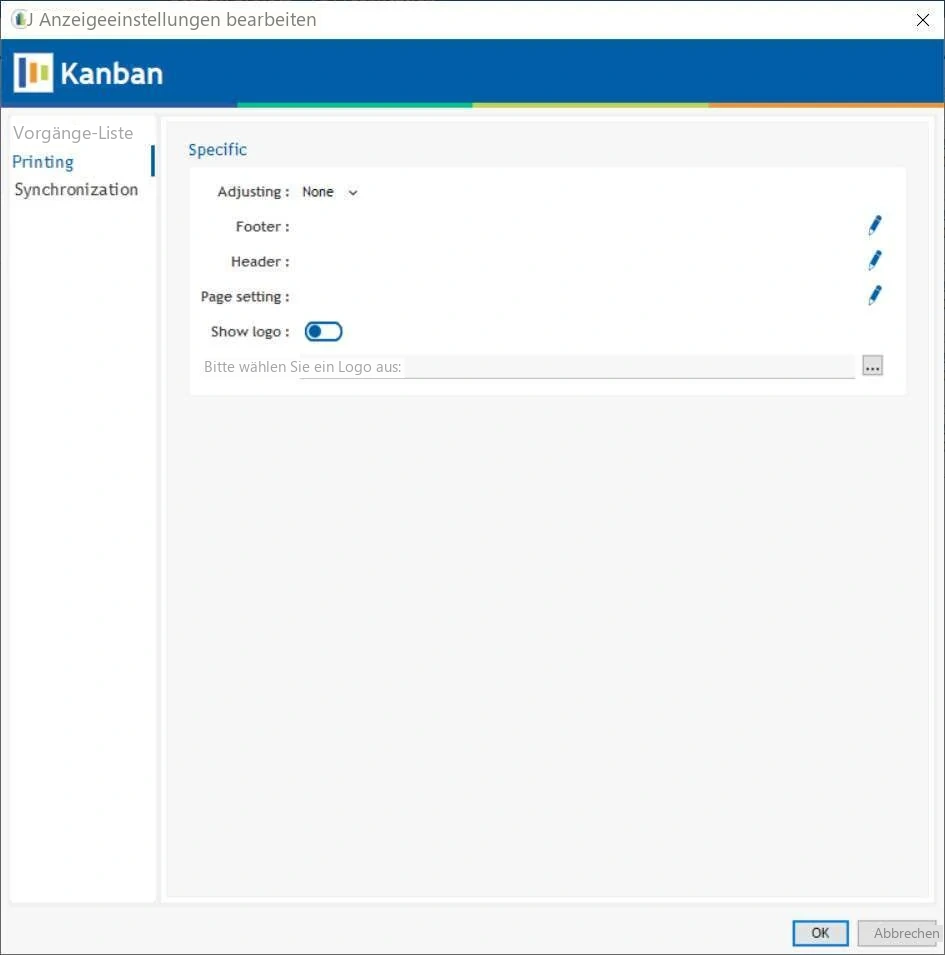
Task: Click the Kanban logo icon in banner
Action: pyautogui.click(x=33, y=73)
